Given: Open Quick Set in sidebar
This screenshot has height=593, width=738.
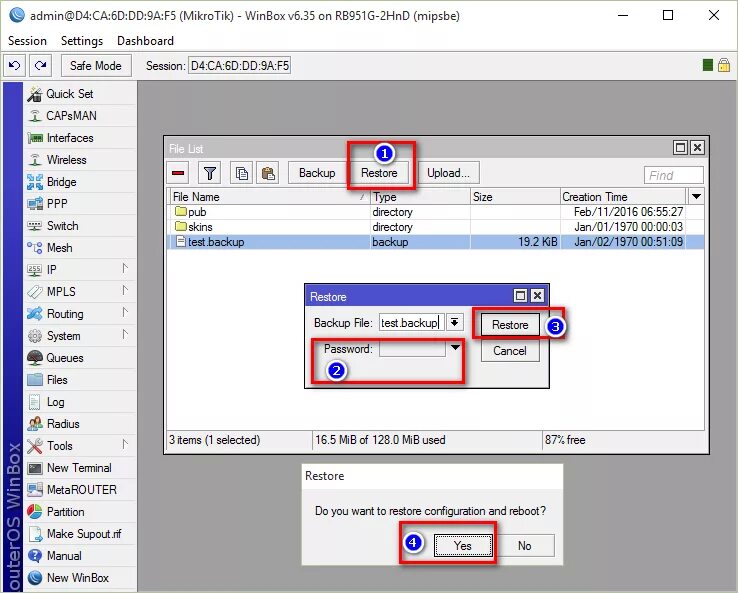Looking at the screenshot, I should point(80,94).
